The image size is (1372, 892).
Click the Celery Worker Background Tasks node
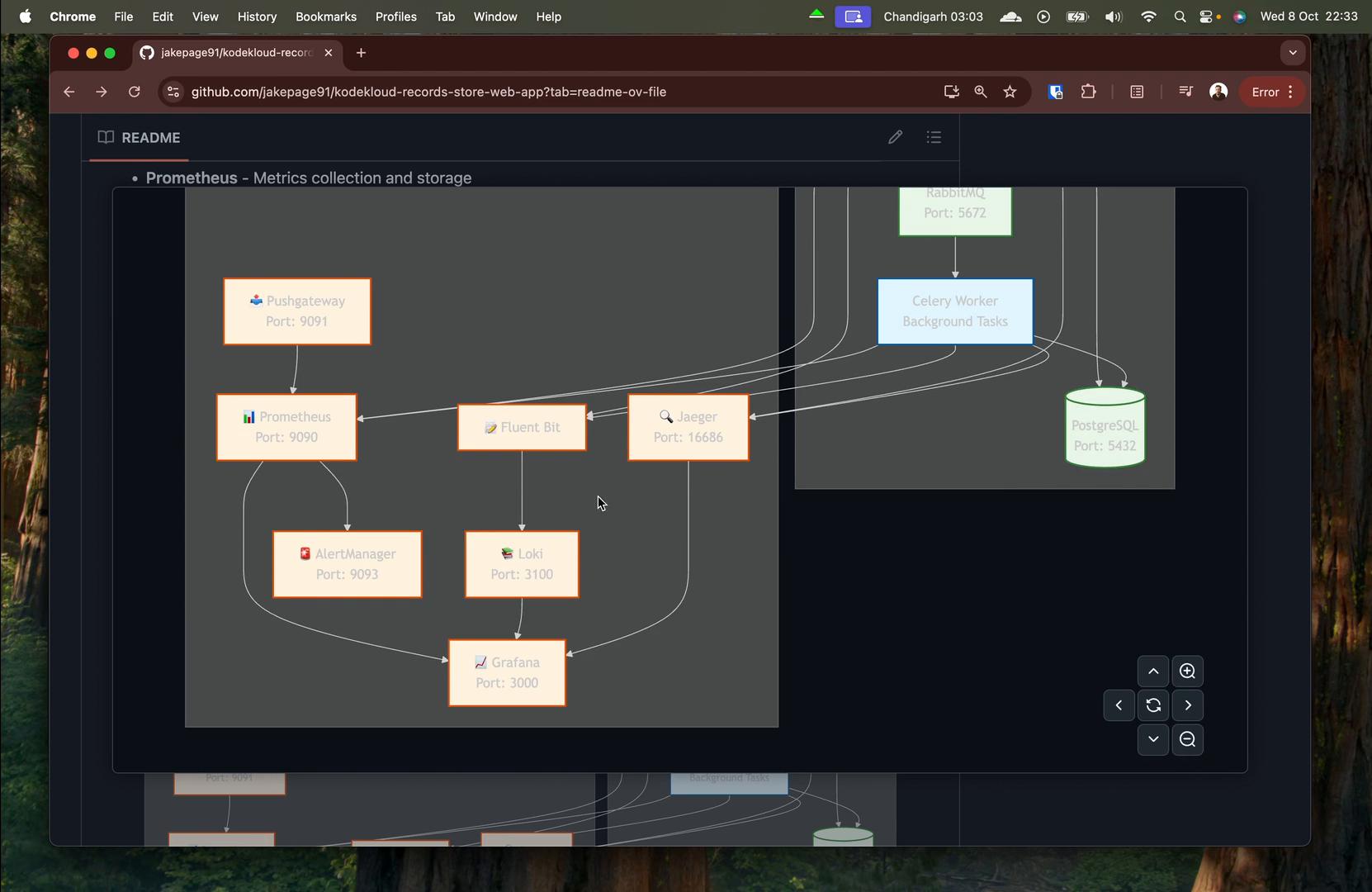point(955,311)
